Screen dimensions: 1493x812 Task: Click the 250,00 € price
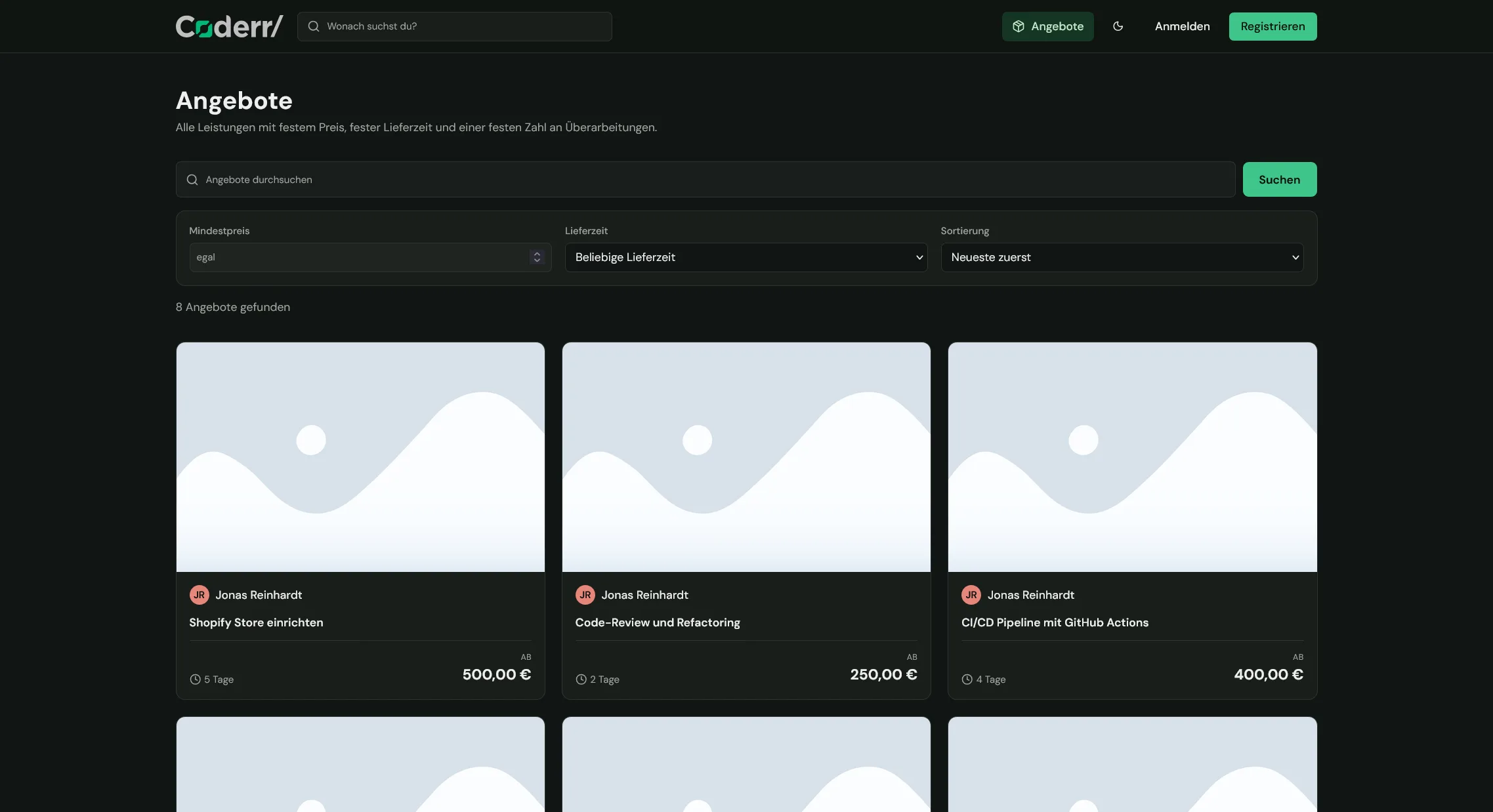point(883,674)
